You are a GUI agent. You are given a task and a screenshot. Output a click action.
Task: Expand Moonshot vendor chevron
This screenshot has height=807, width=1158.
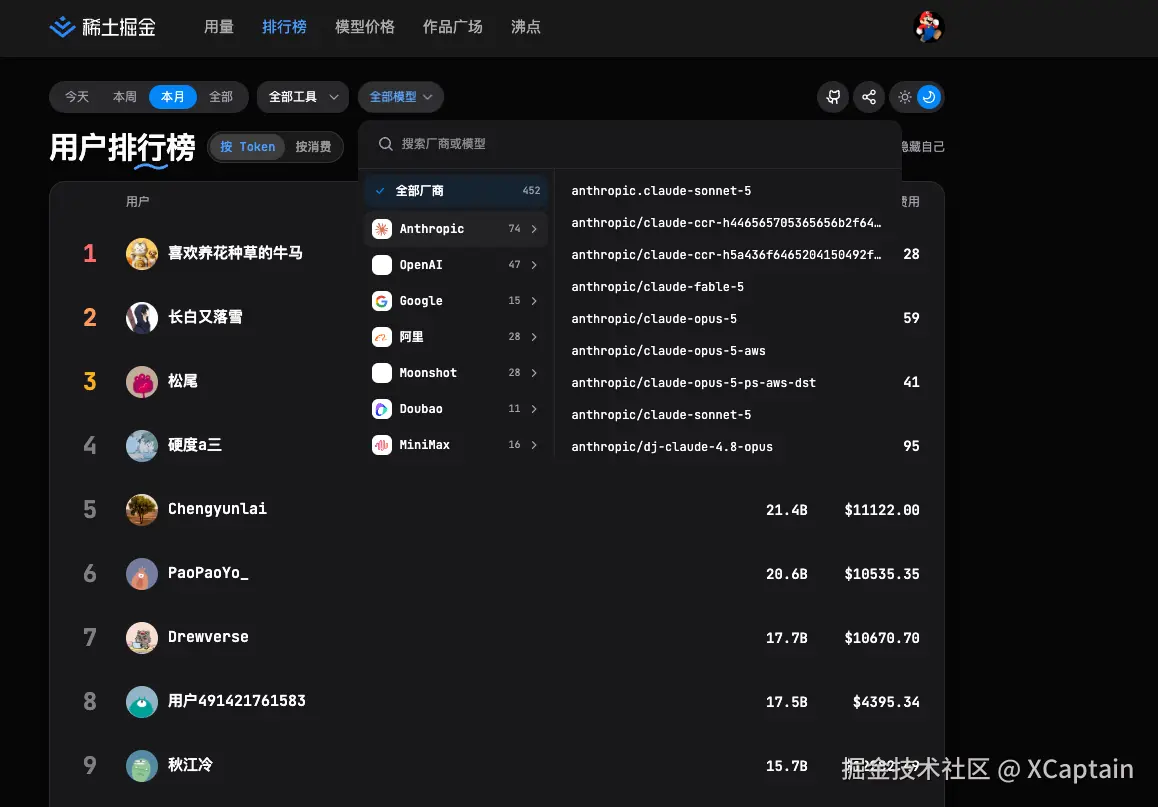pos(534,373)
